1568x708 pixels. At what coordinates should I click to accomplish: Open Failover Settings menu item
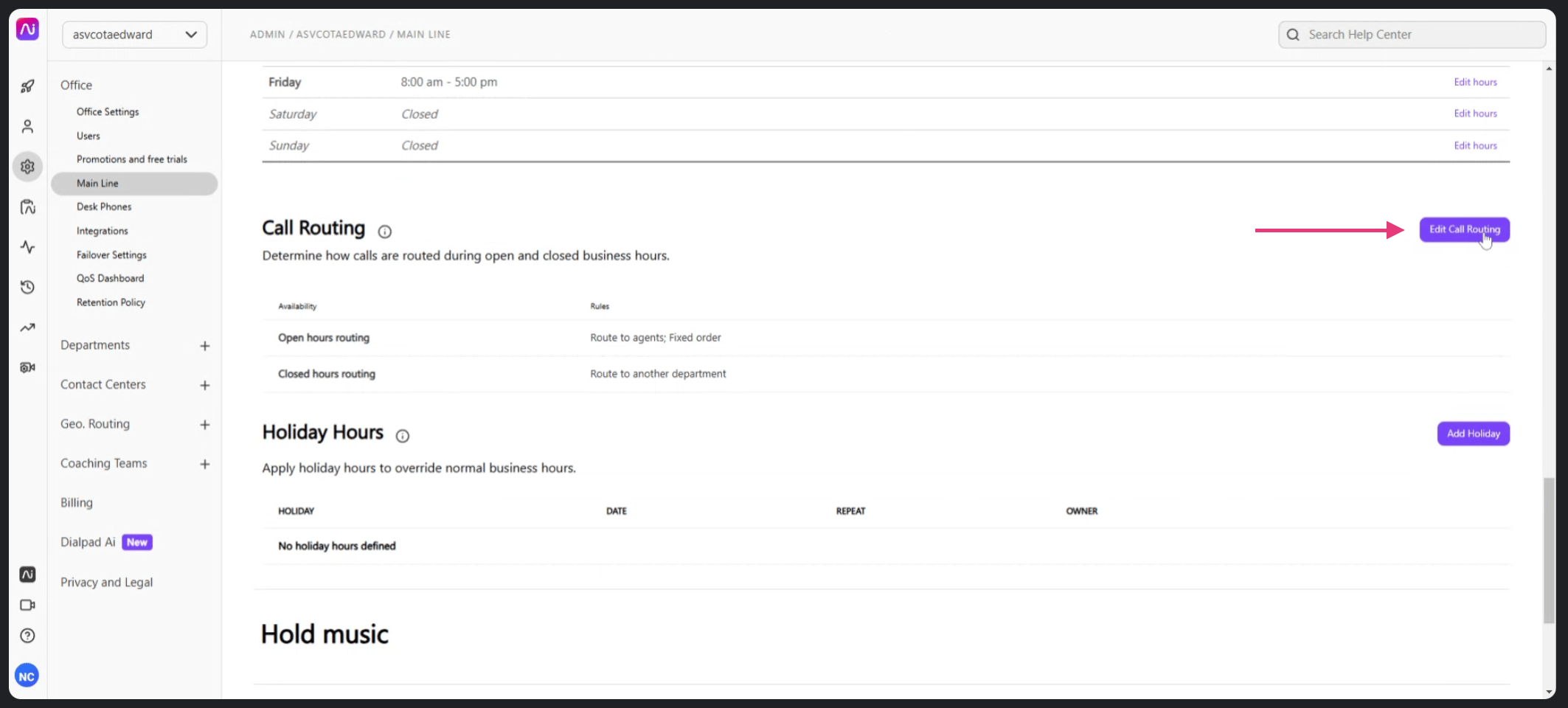click(111, 255)
